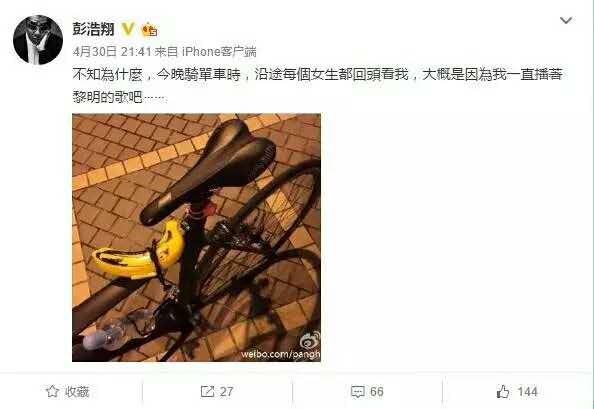This screenshot has height=409, width=594.
Task: Click the weibo.com/pangh watermark text
Action: coord(281,354)
